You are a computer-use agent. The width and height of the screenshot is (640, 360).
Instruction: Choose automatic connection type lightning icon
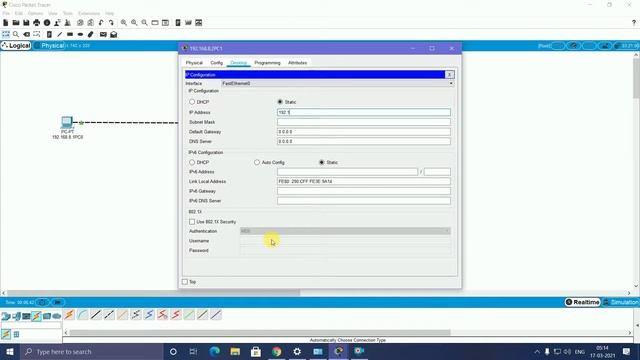click(x=69, y=315)
